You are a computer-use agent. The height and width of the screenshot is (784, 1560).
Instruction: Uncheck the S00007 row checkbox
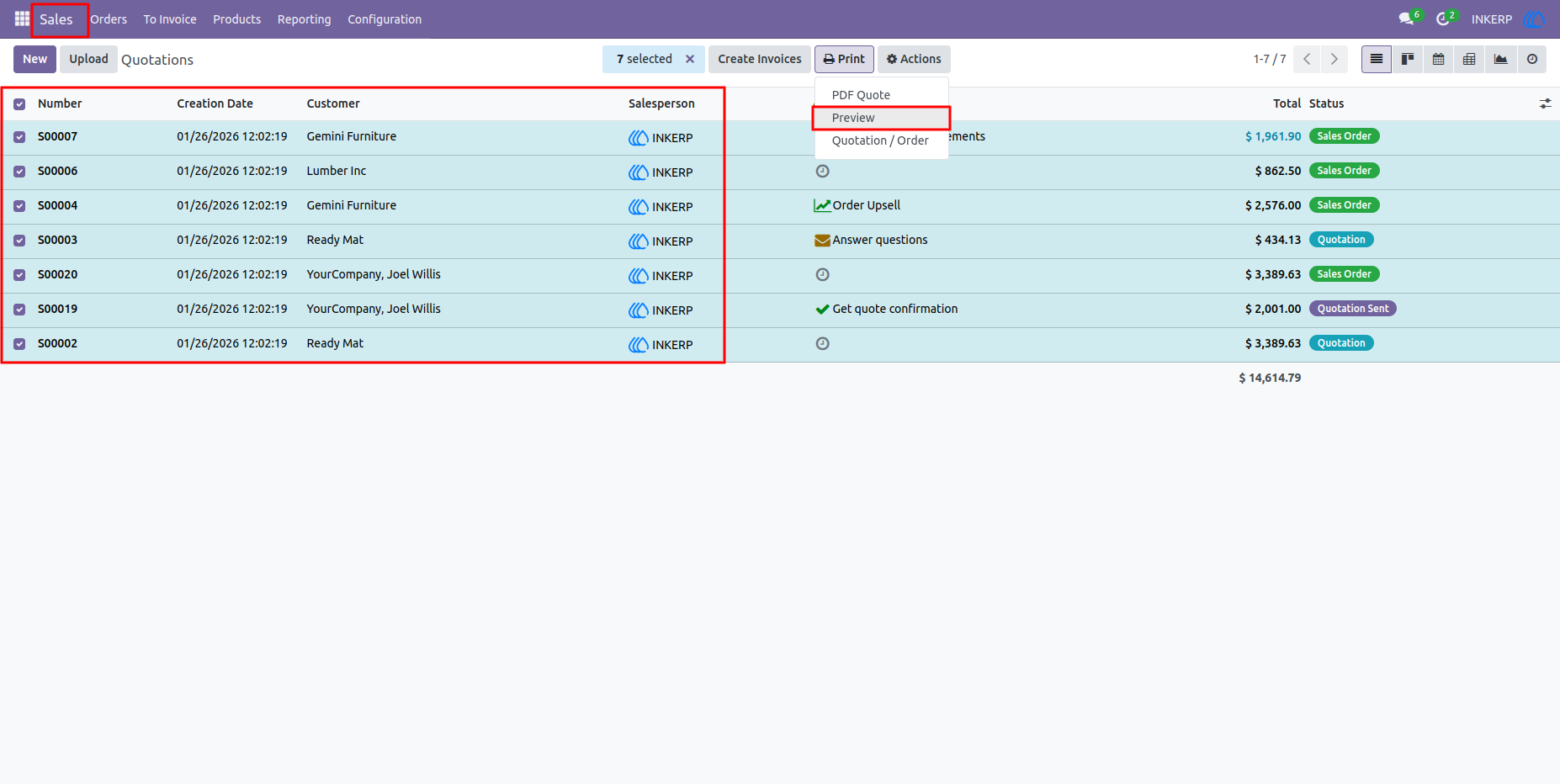19,137
